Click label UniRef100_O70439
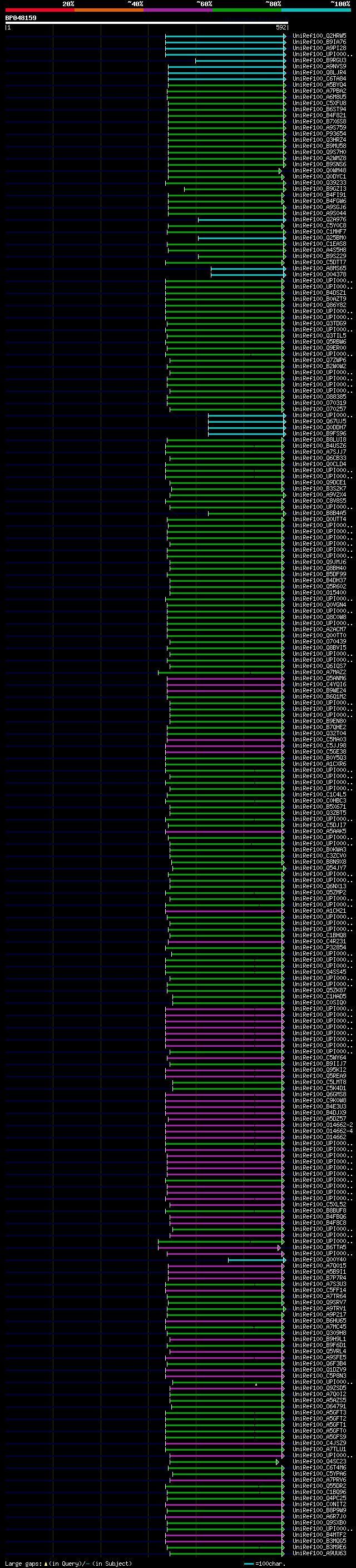 pyautogui.click(x=319, y=641)
